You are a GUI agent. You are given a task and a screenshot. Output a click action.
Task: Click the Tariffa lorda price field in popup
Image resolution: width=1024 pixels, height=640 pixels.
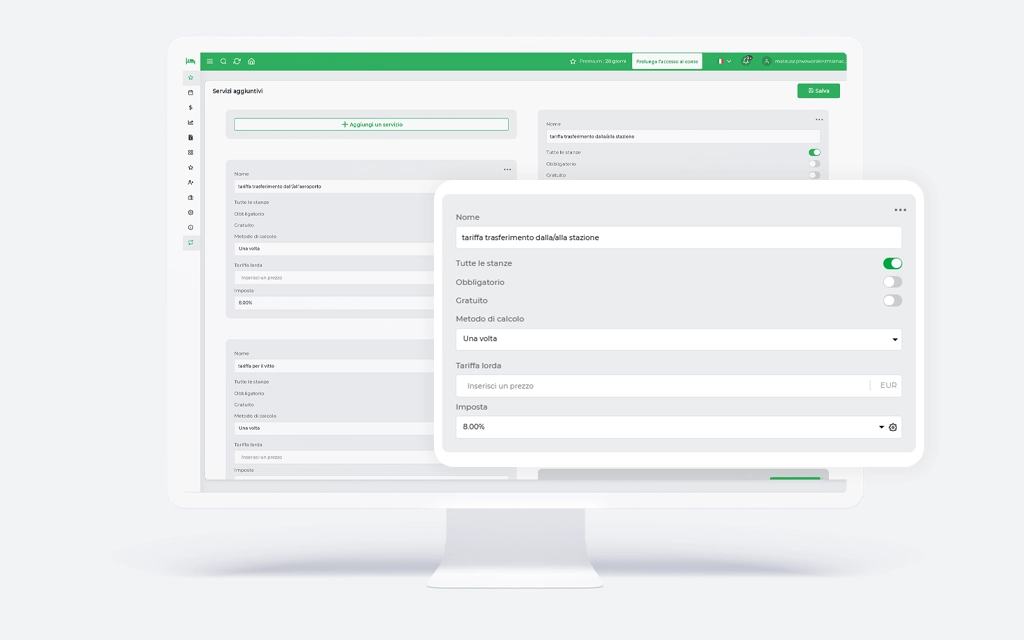tap(660, 385)
